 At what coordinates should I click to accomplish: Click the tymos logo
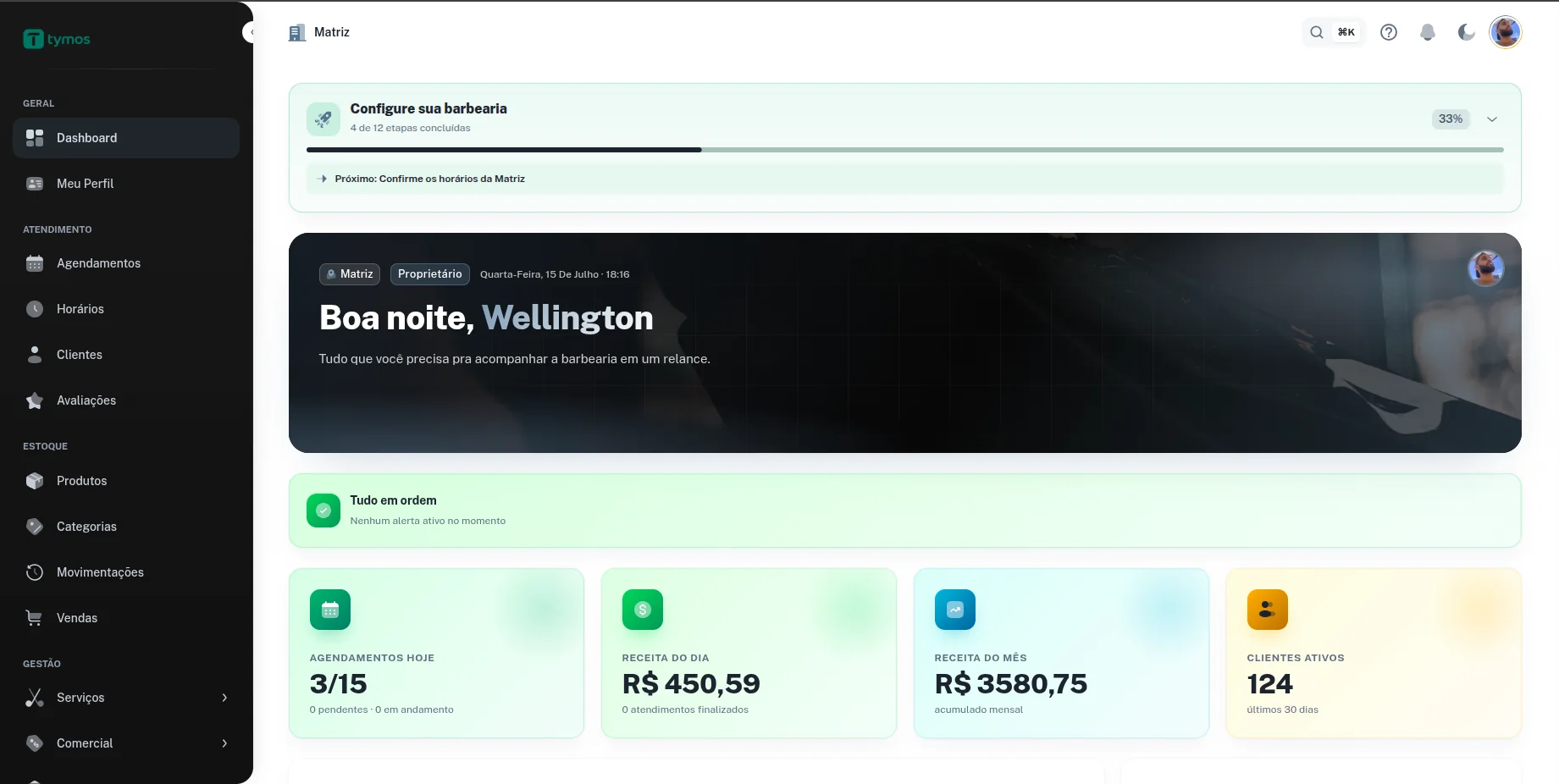(57, 39)
